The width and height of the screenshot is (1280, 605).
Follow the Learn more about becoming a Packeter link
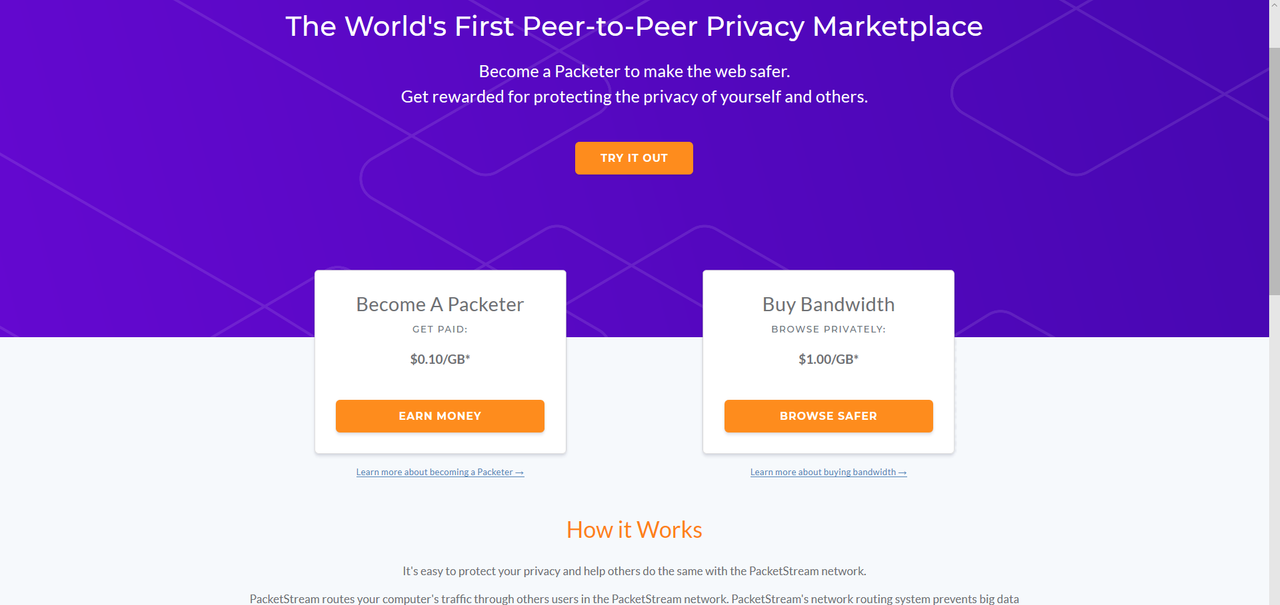pyautogui.click(x=440, y=472)
